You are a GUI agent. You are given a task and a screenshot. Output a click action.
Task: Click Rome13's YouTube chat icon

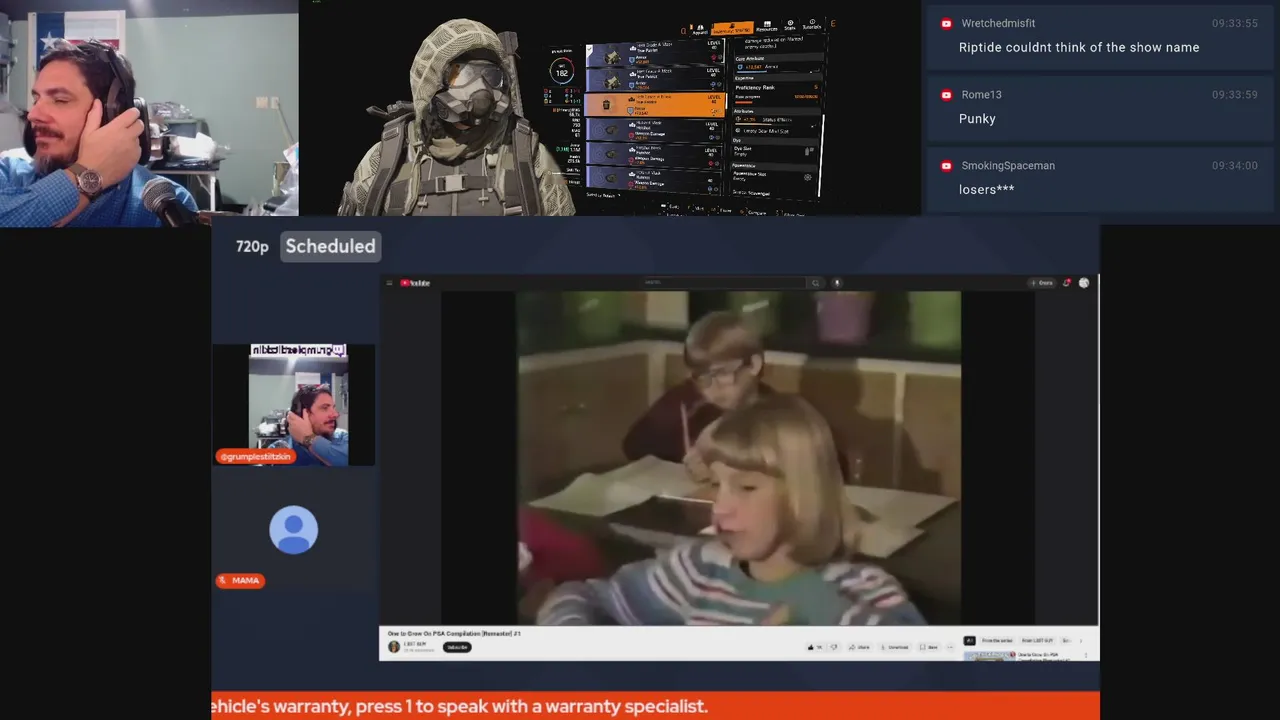coord(946,95)
